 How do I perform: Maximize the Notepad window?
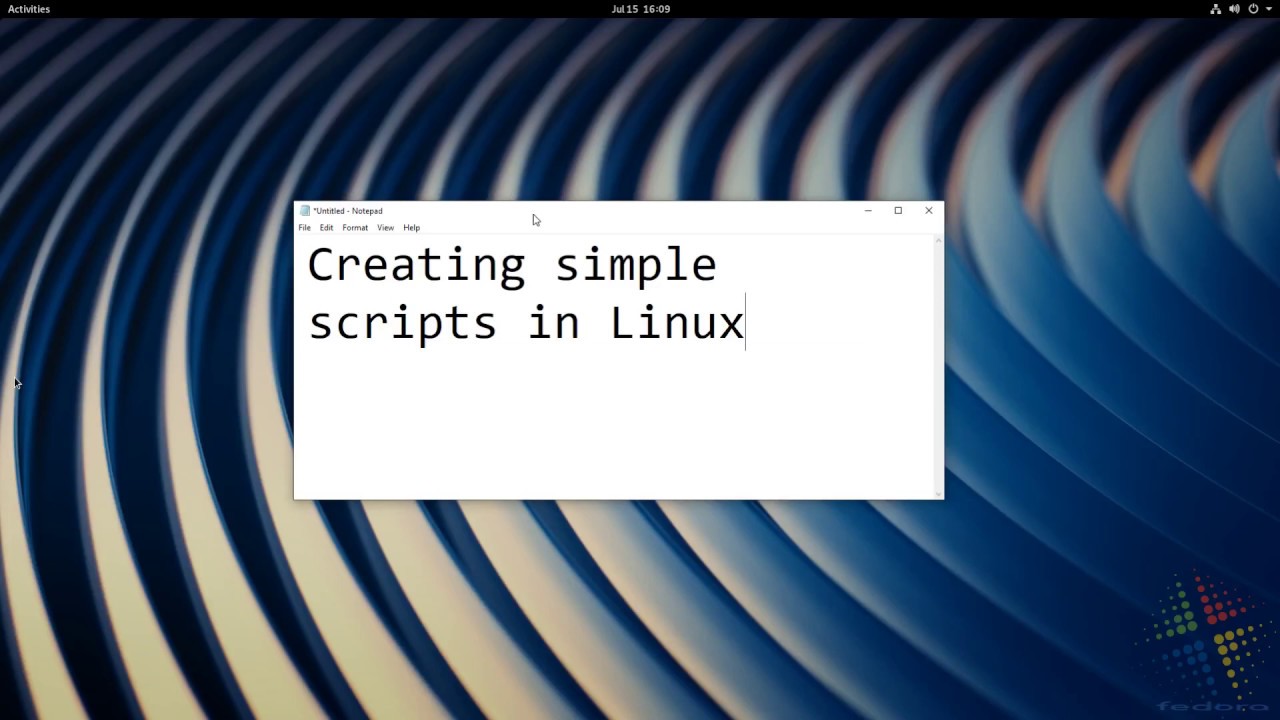[898, 211]
